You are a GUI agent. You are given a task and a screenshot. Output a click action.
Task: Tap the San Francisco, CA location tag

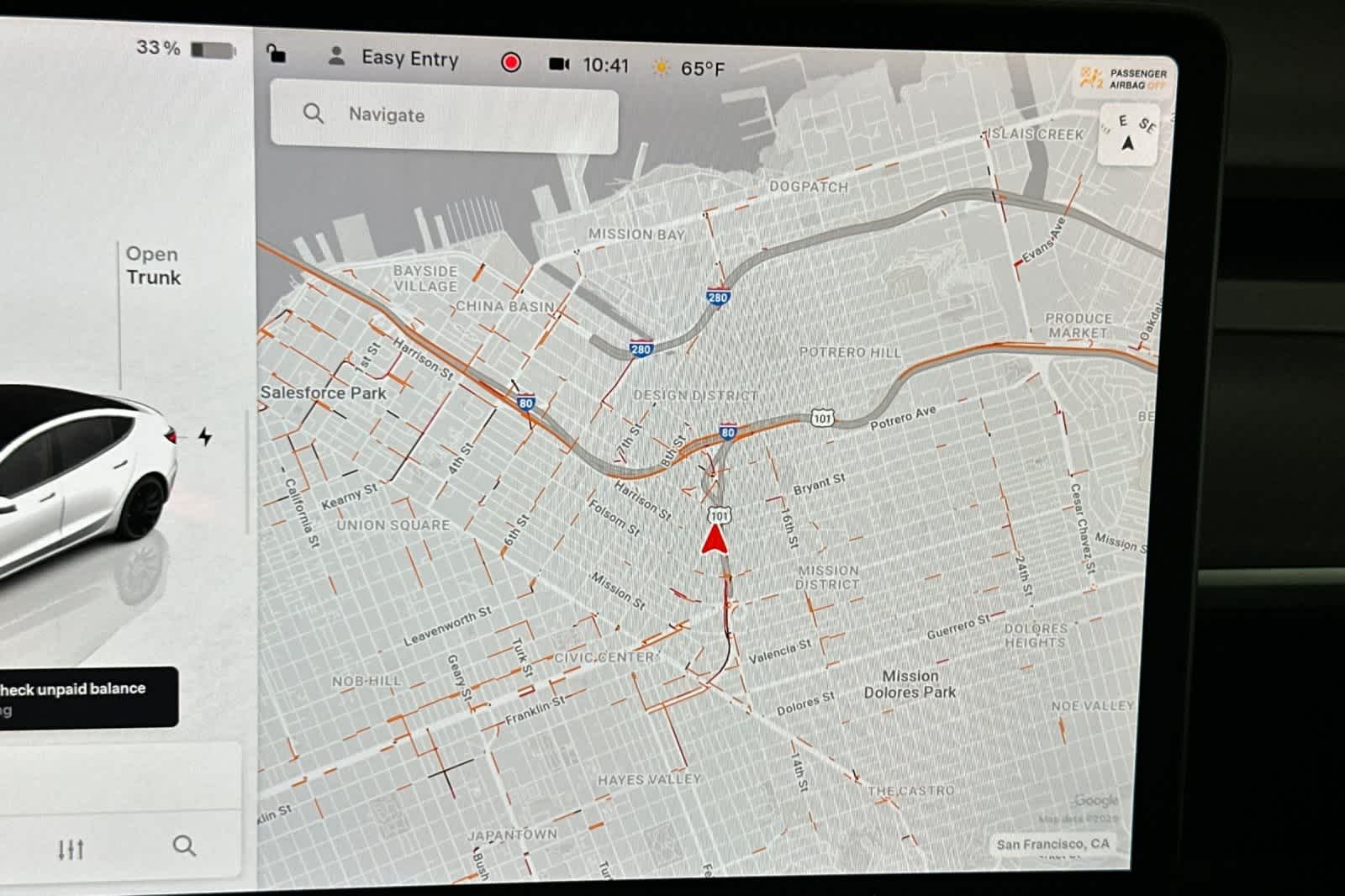tap(1053, 844)
